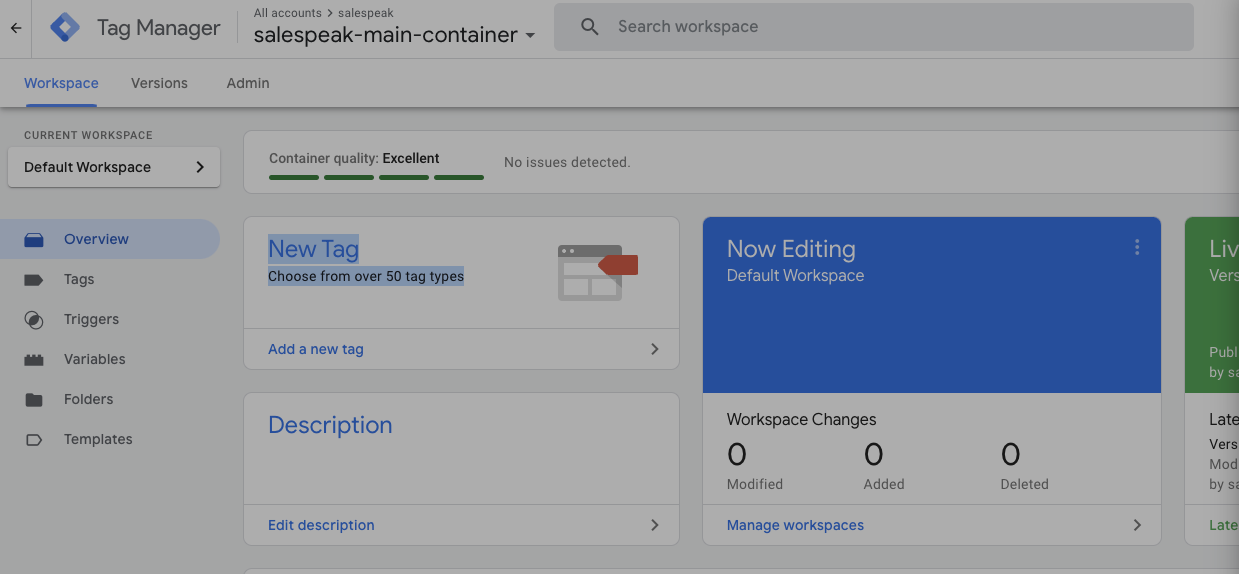Click the Modified count value
This screenshot has height=574, width=1239.
coord(737,455)
